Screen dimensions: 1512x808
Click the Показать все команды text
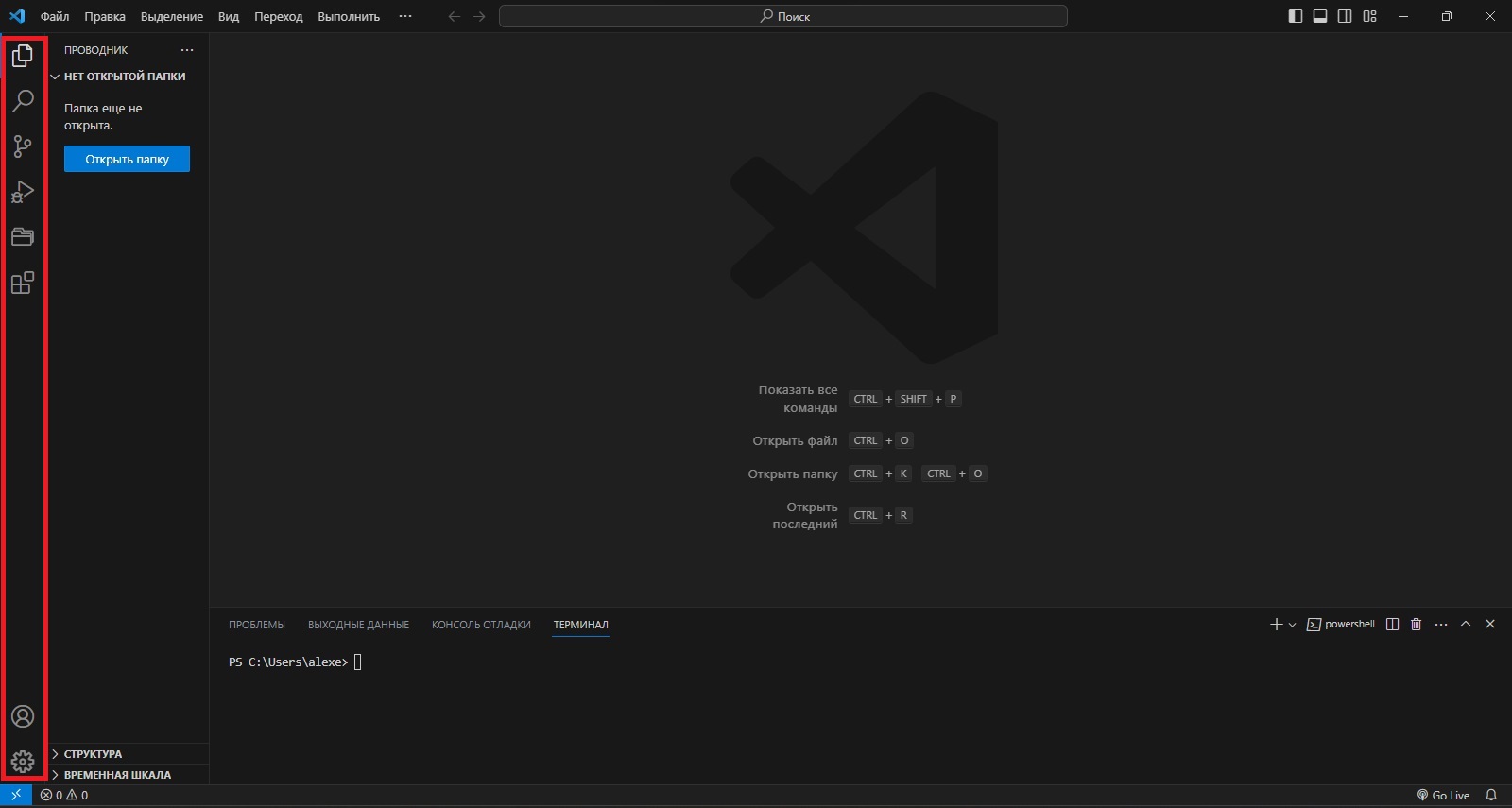click(798, 399)
